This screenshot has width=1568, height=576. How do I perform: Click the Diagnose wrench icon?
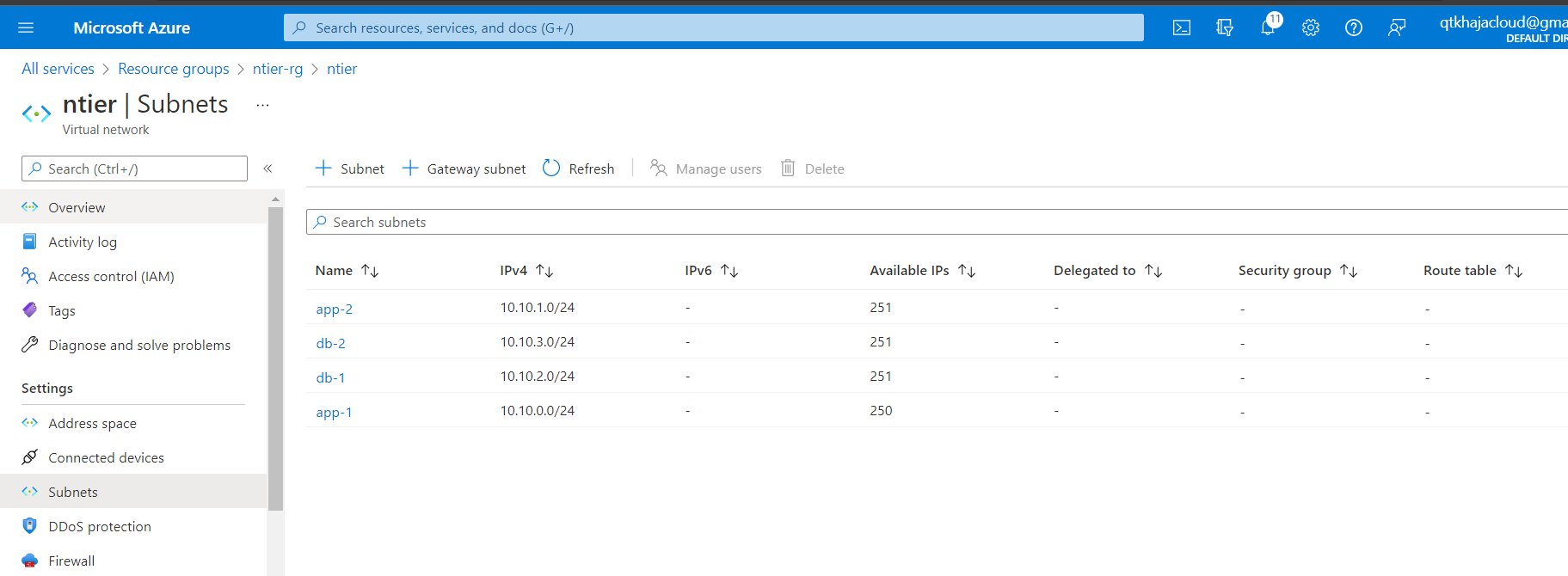[x=30, y=345]
